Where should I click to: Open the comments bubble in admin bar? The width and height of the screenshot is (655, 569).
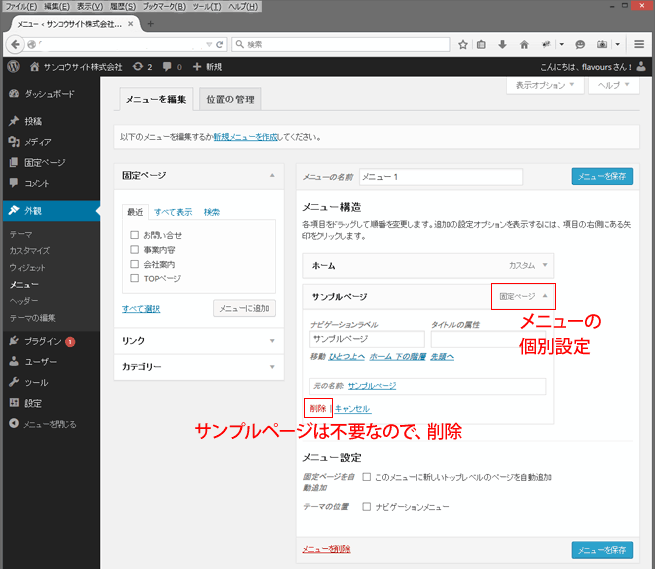click(172, 67)
